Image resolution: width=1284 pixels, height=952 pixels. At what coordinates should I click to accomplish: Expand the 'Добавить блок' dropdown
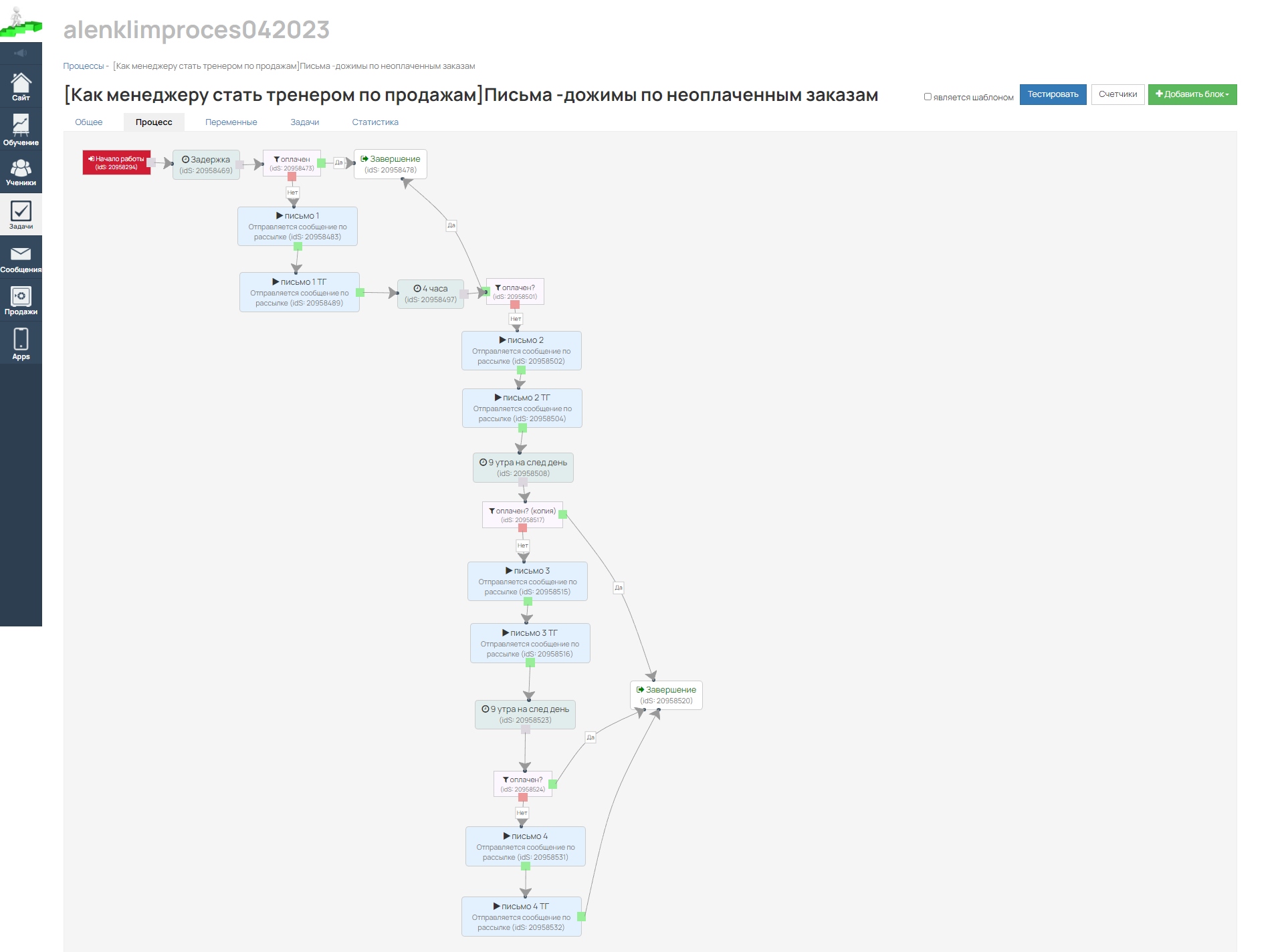click(1192, 94)
